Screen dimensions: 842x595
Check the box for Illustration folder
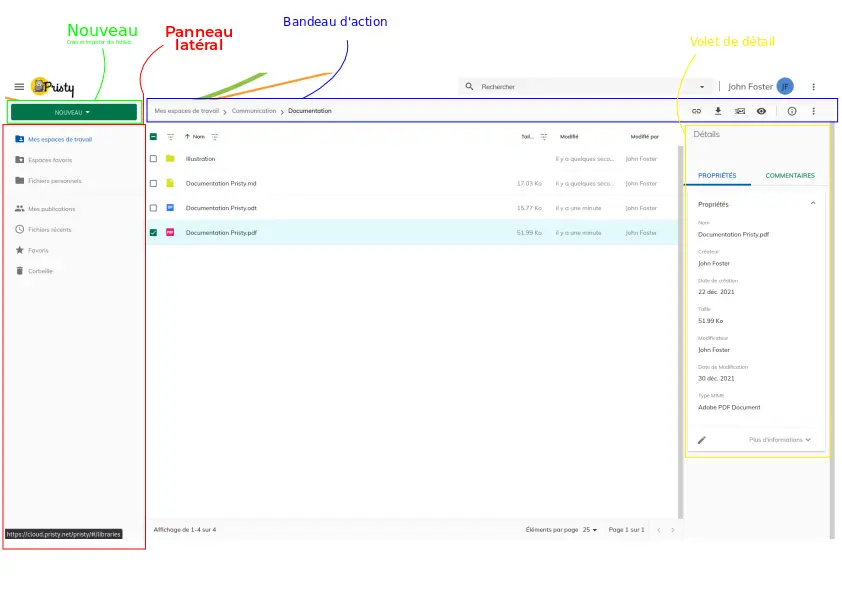coord(153,159)
